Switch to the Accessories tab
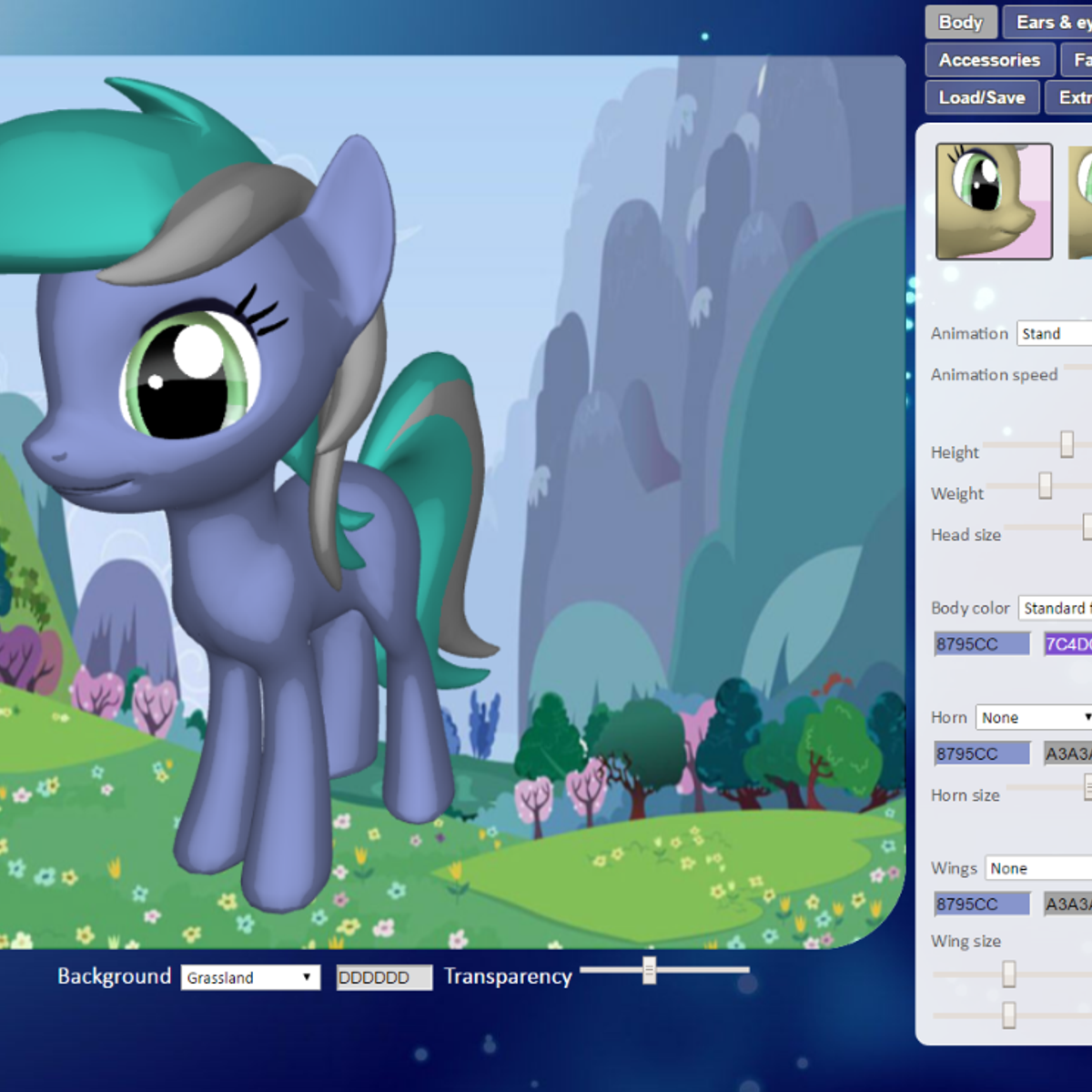 click(990, 60)
